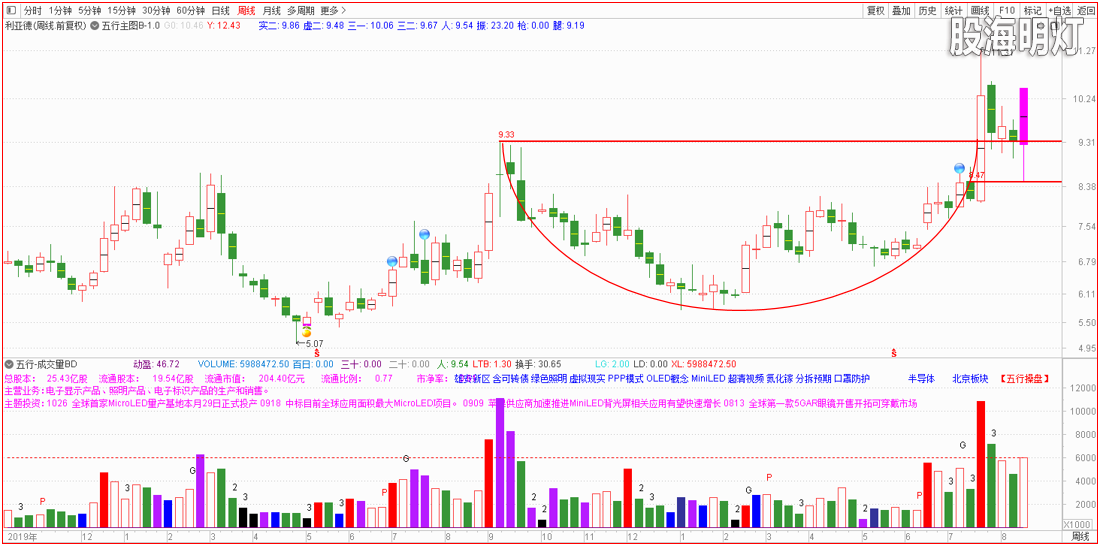The width and height of the screenshot is (1100, 546).
Task: Click blue signal ball above early-August candle
Action: 424,234
